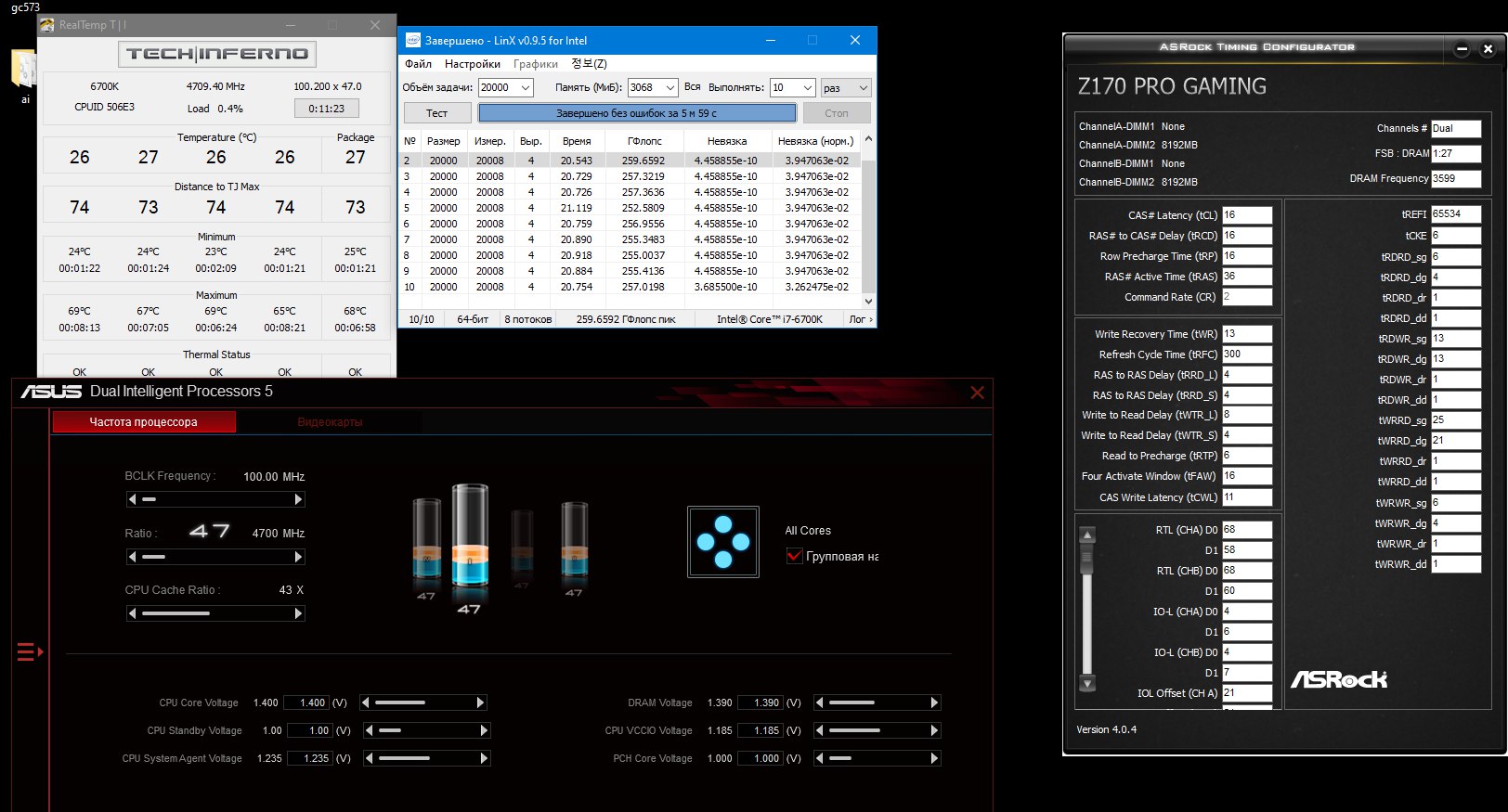Open the Выполнять count dropdown
The width and height of the screenshot is (1508, 812).
click(x=807, y=87)
